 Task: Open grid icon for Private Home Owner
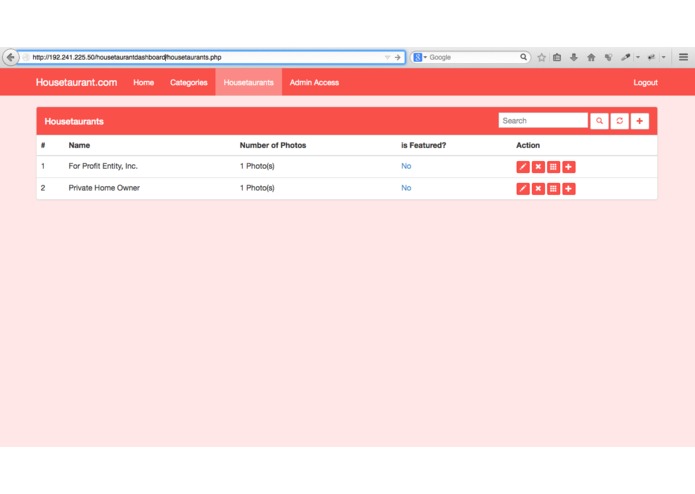click(x=553, y=189)
